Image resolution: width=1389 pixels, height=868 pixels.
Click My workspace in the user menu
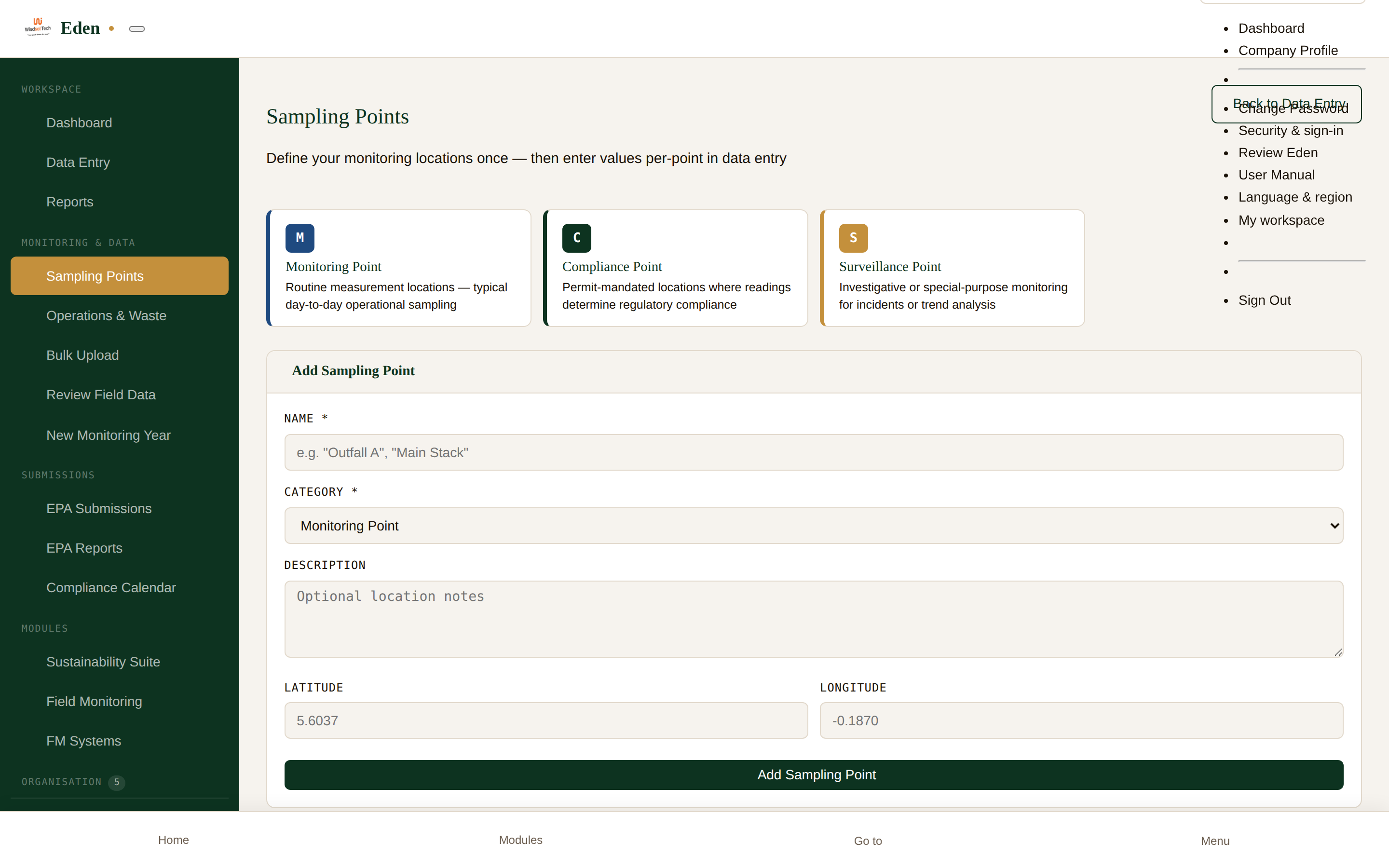1281,220
